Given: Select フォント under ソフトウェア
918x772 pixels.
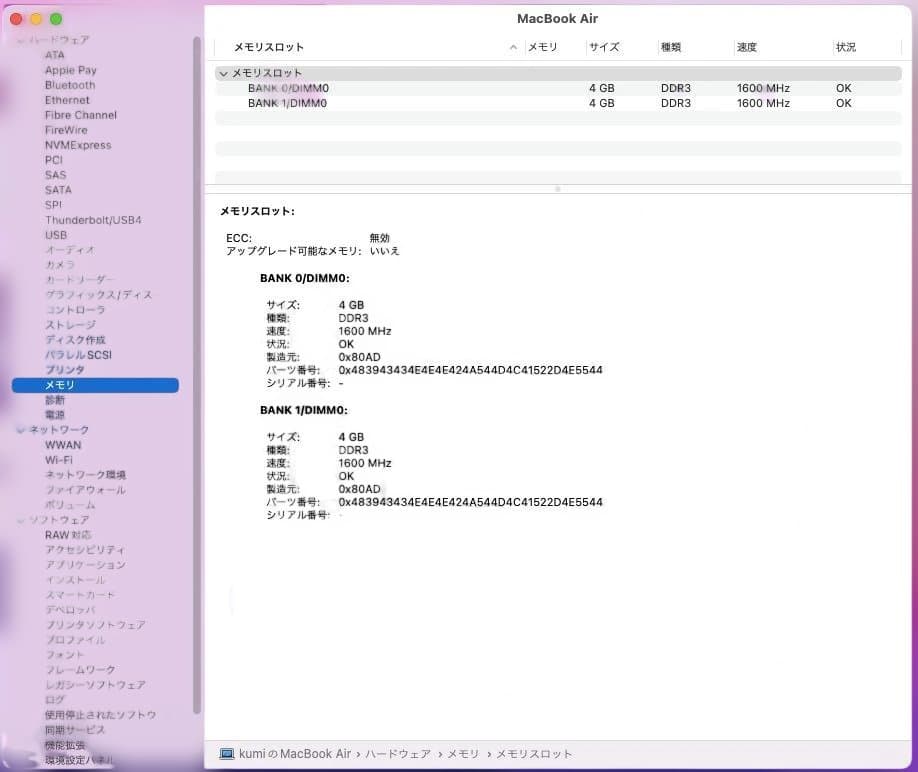Looking at the screenshot, I should pos(62,655).
